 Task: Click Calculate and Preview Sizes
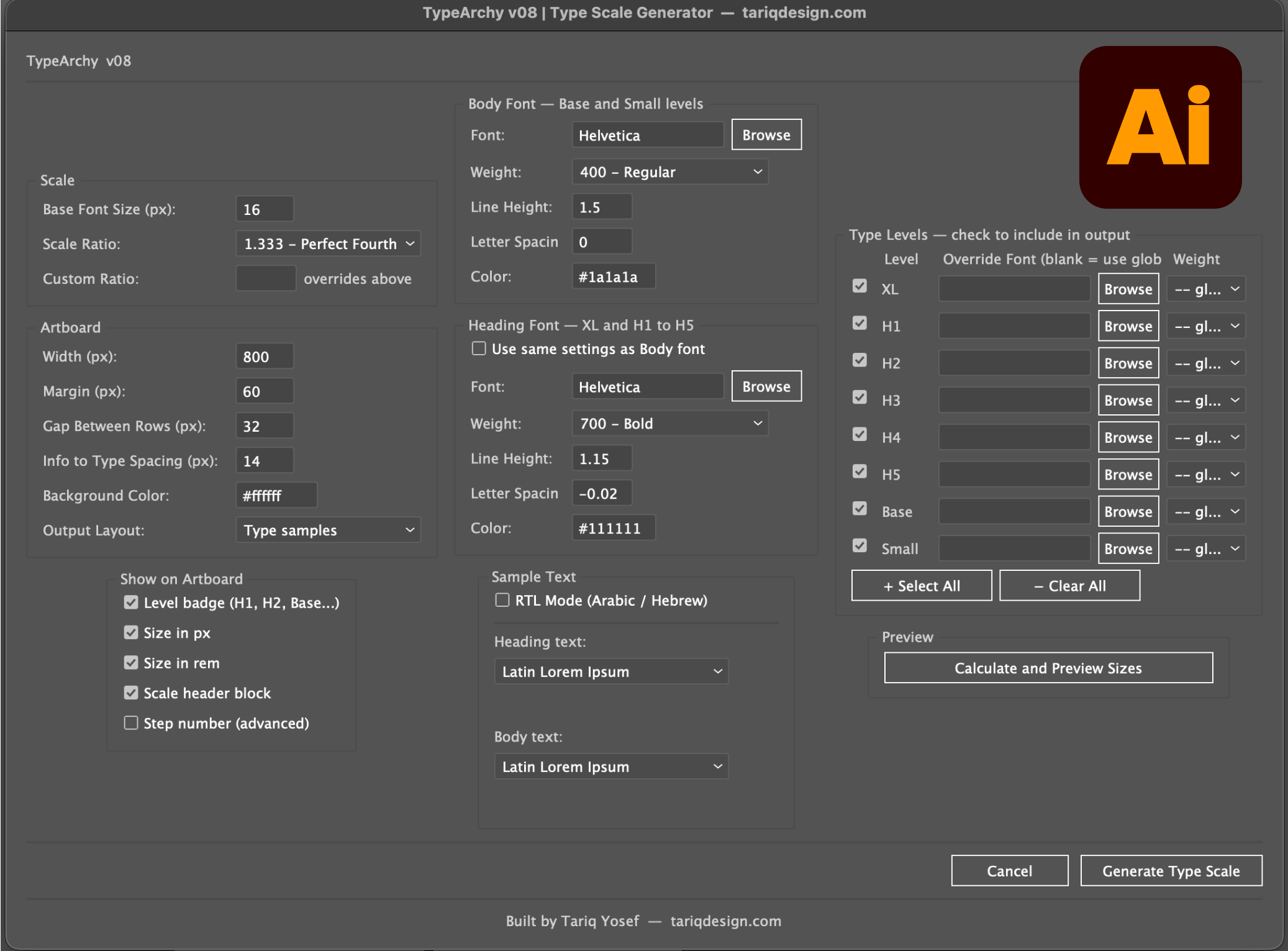[x=1048, y=668]
